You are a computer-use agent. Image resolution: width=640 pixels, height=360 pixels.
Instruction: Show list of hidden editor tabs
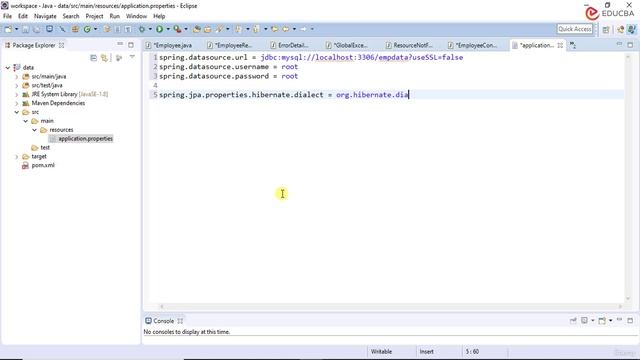(x=573, y=45)
